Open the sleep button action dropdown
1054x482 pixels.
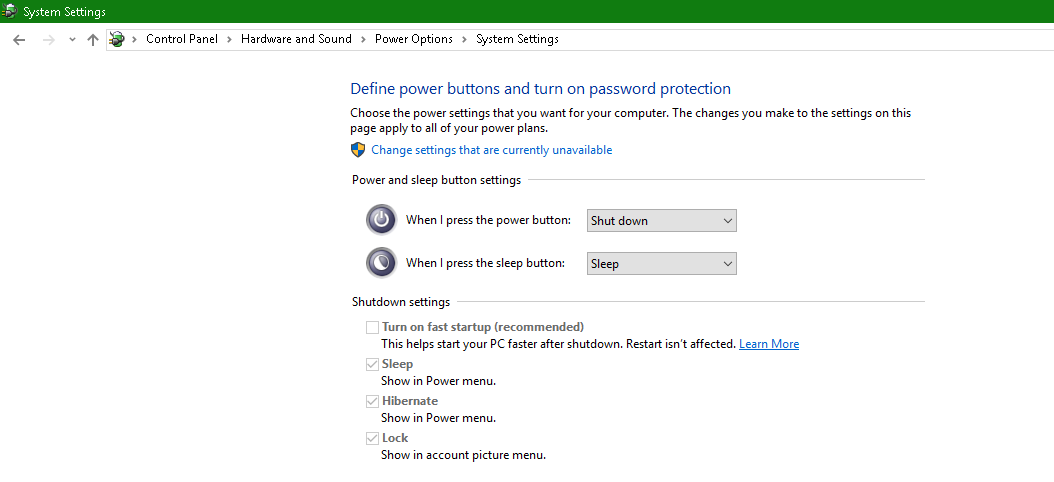[x=661, y=264]
